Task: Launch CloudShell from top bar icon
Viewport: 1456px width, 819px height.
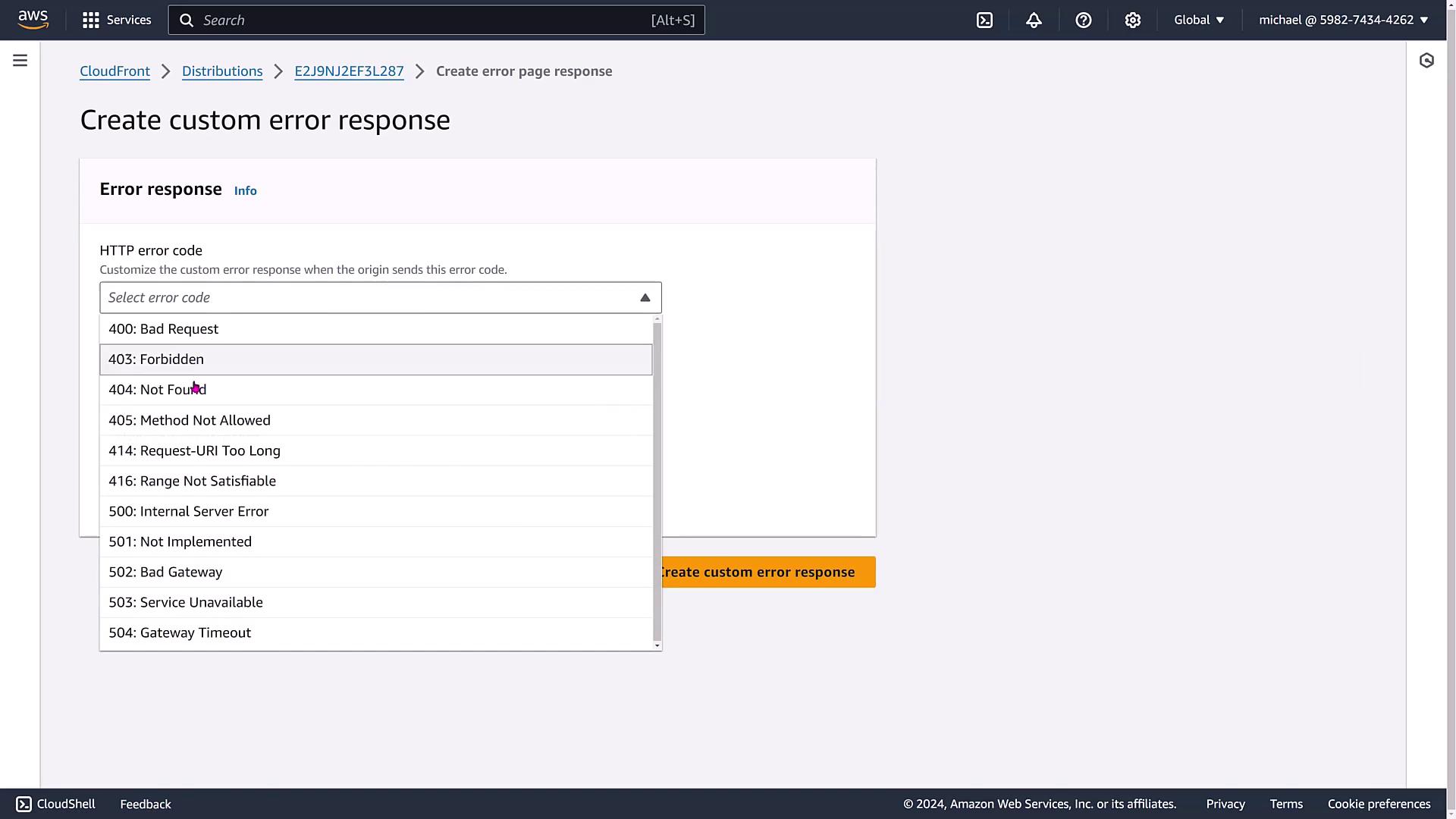Action: coord(984,20)
